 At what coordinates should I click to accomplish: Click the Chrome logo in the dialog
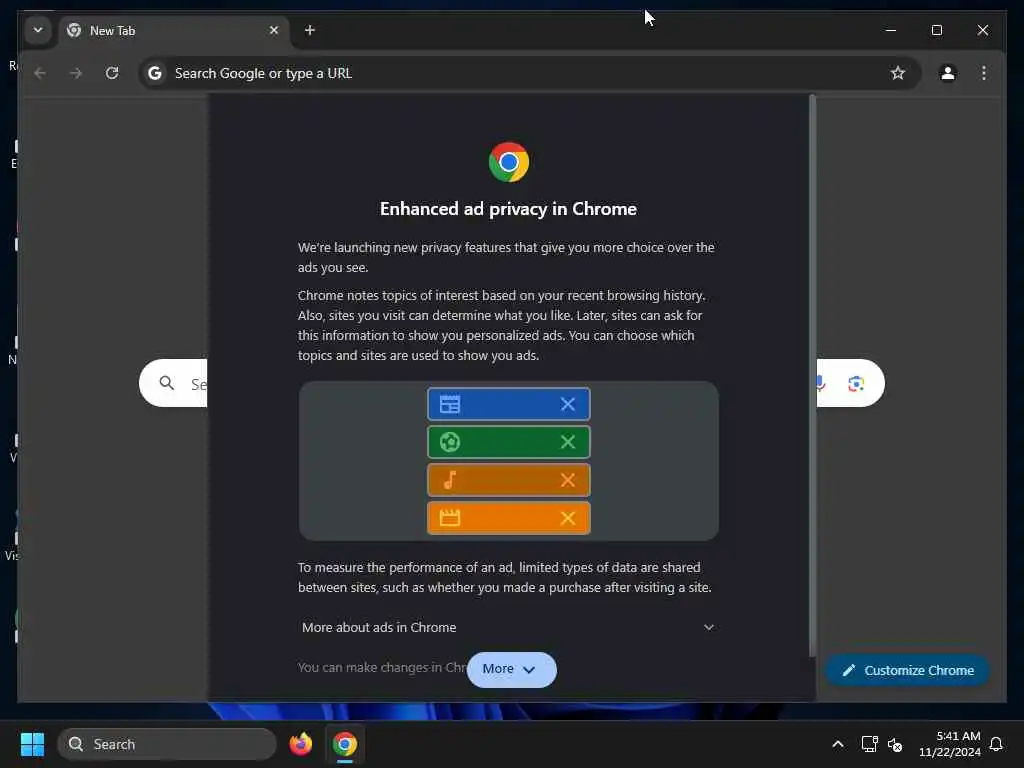509,162
